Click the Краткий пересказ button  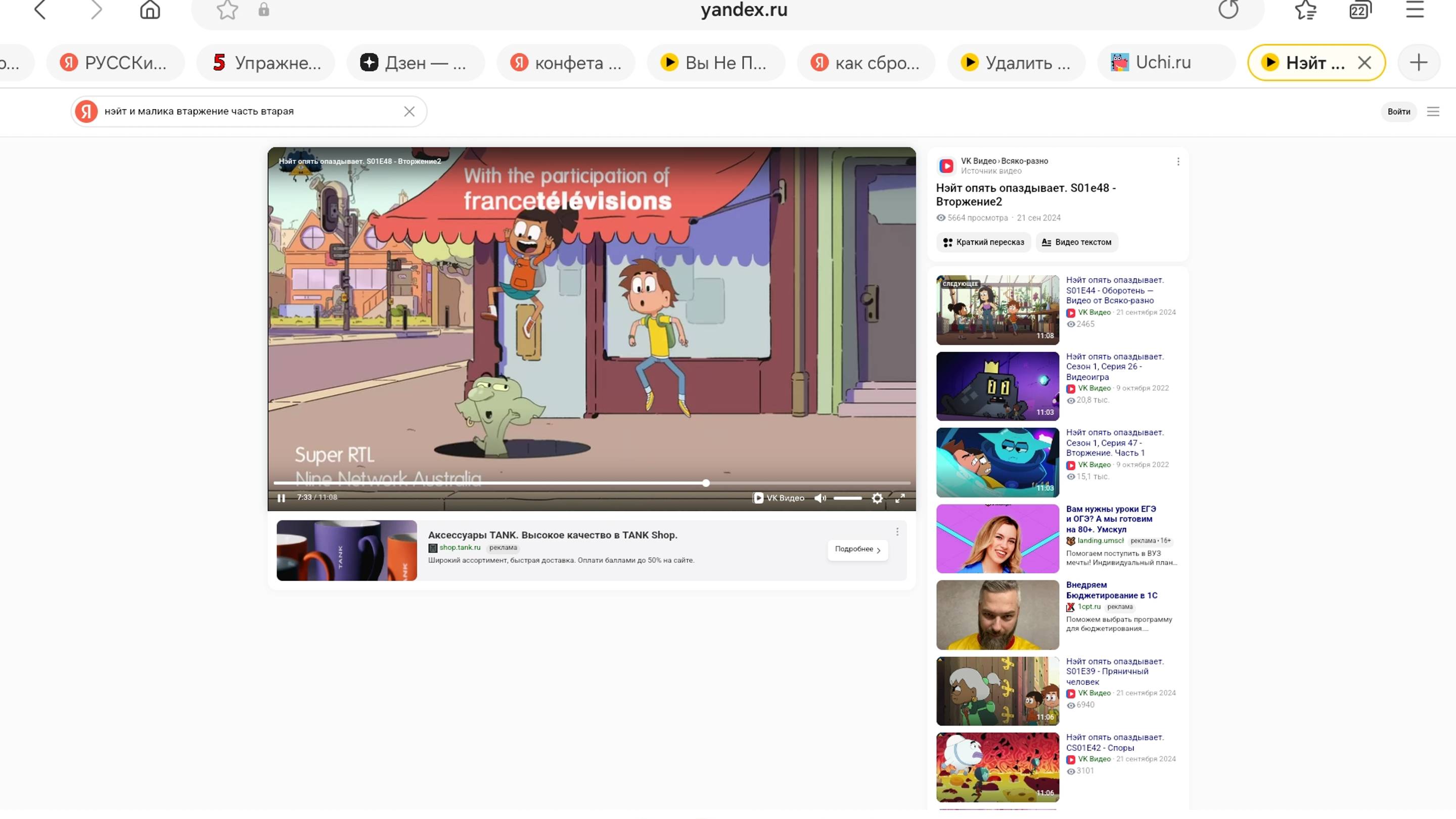pyautogui.click(x=983, y=242)
